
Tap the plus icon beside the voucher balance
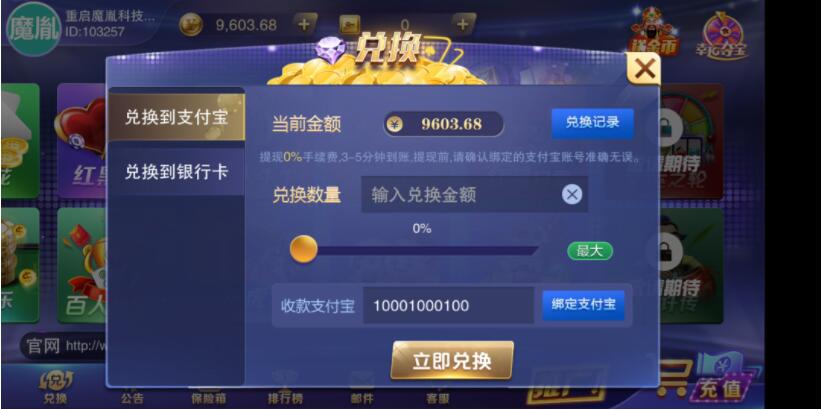462,24
